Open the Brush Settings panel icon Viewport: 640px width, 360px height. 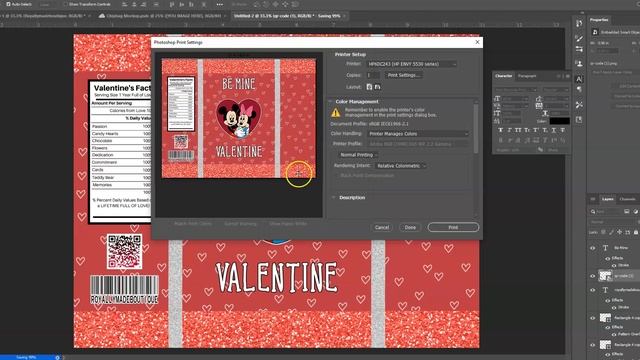click(579, 49)
